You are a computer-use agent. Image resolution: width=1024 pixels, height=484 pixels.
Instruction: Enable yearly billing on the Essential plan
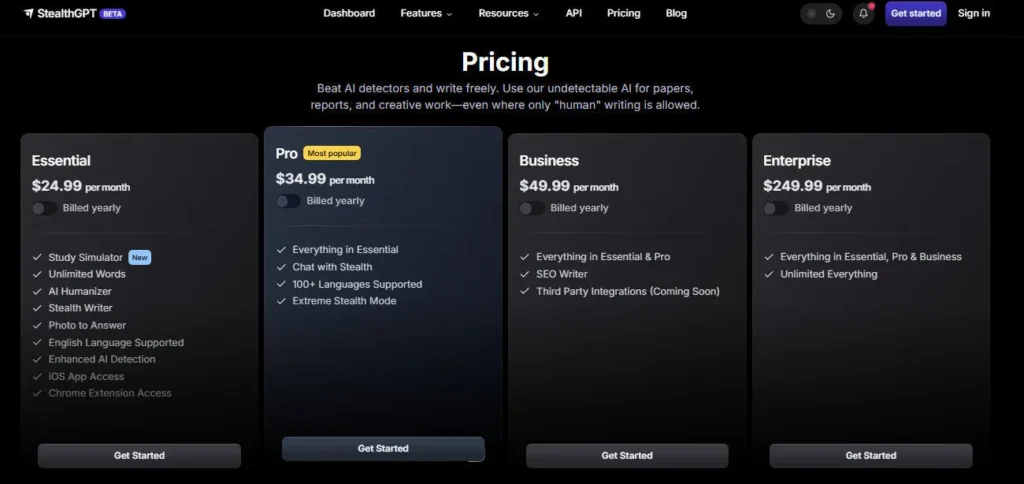pos(44,208)
